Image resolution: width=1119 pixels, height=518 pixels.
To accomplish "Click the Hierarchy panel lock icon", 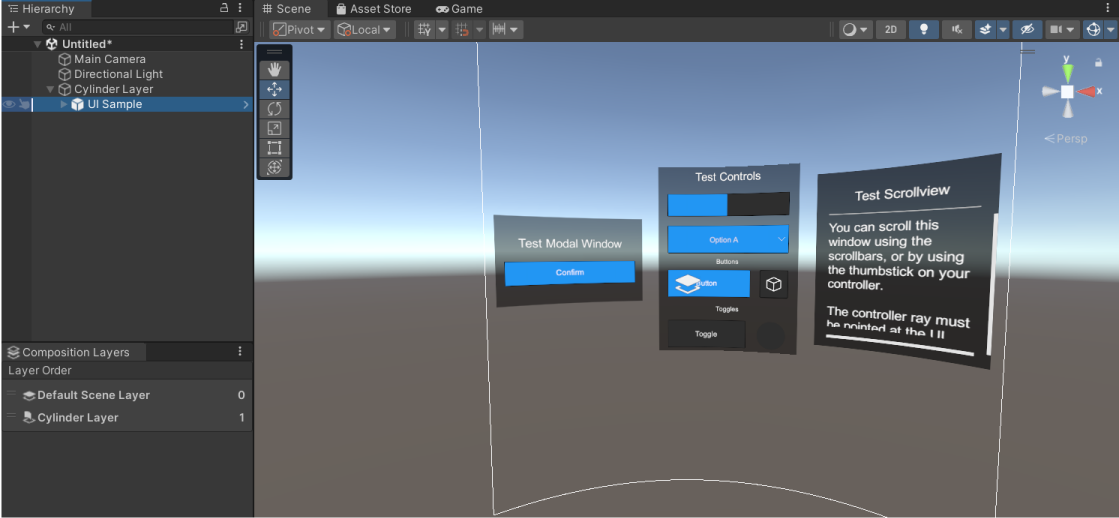I will 224,8.
